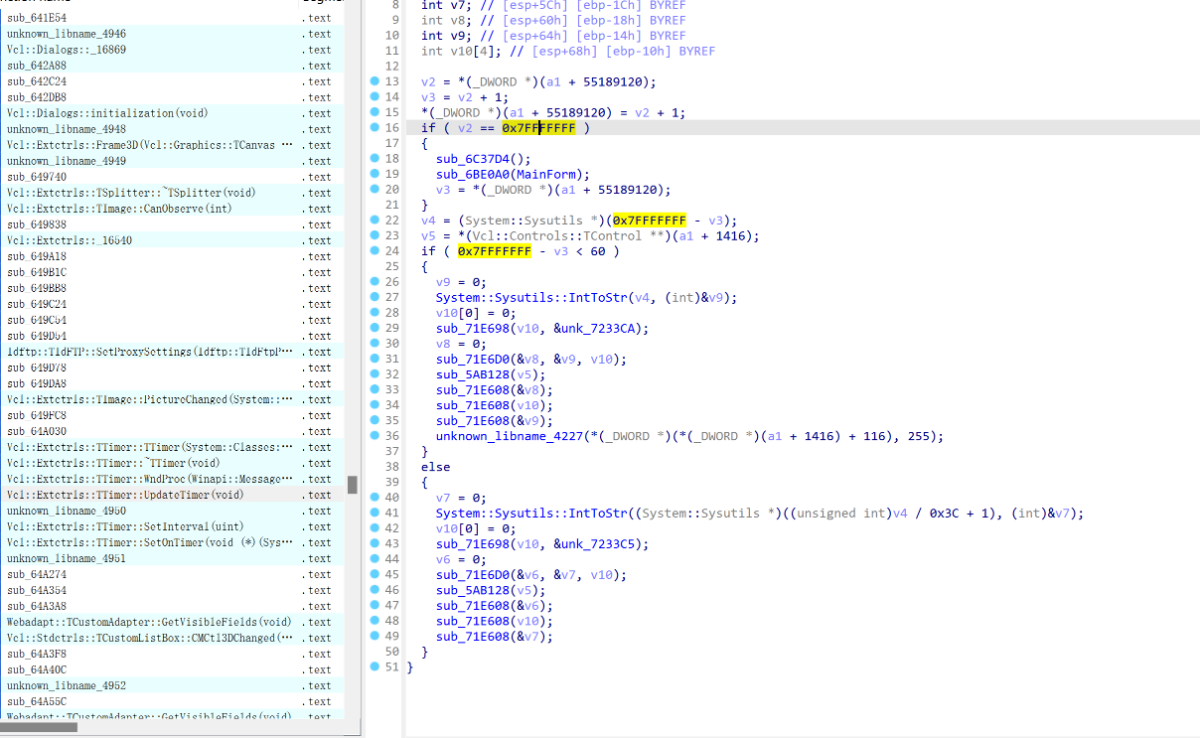Click sub_6C37D4 call in pseudocode

point(474,159)
